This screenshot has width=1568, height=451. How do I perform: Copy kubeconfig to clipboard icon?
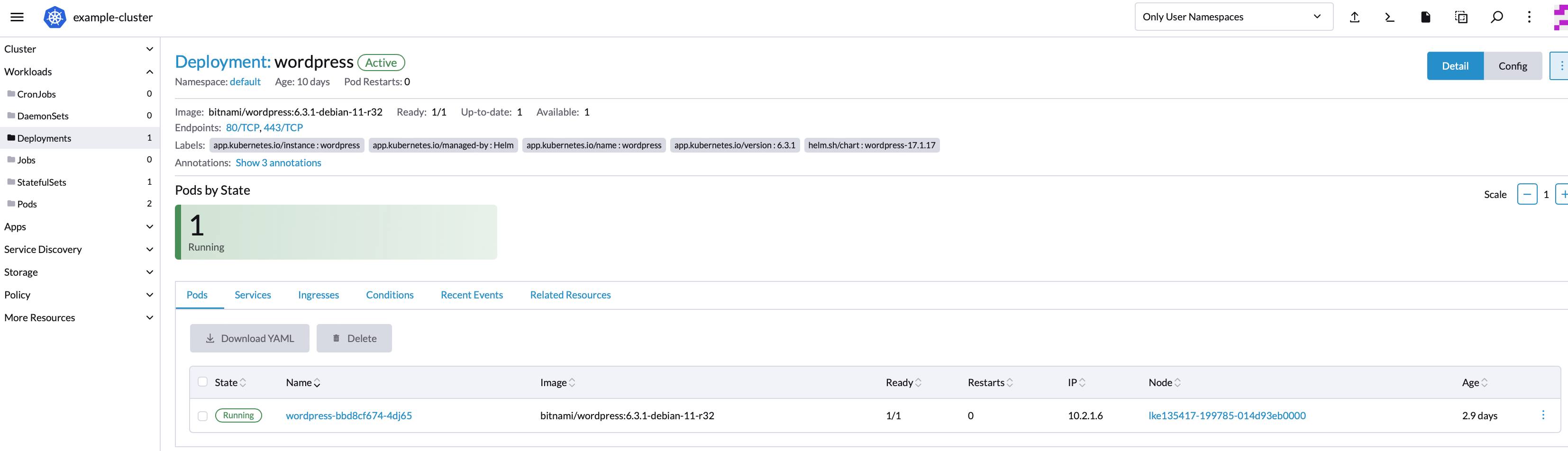[x=1460, y=17]
